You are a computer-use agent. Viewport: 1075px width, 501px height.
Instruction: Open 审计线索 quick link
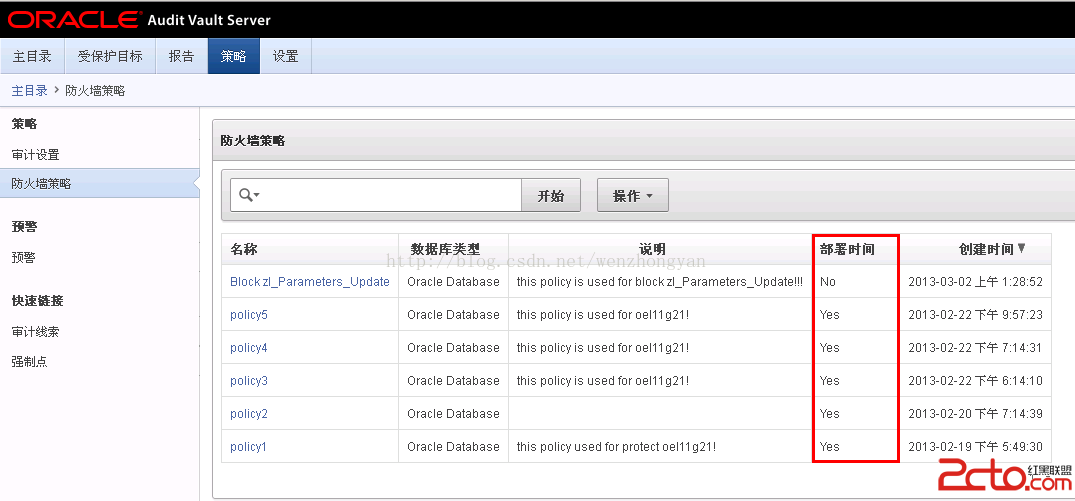click(x=36, y=332)
